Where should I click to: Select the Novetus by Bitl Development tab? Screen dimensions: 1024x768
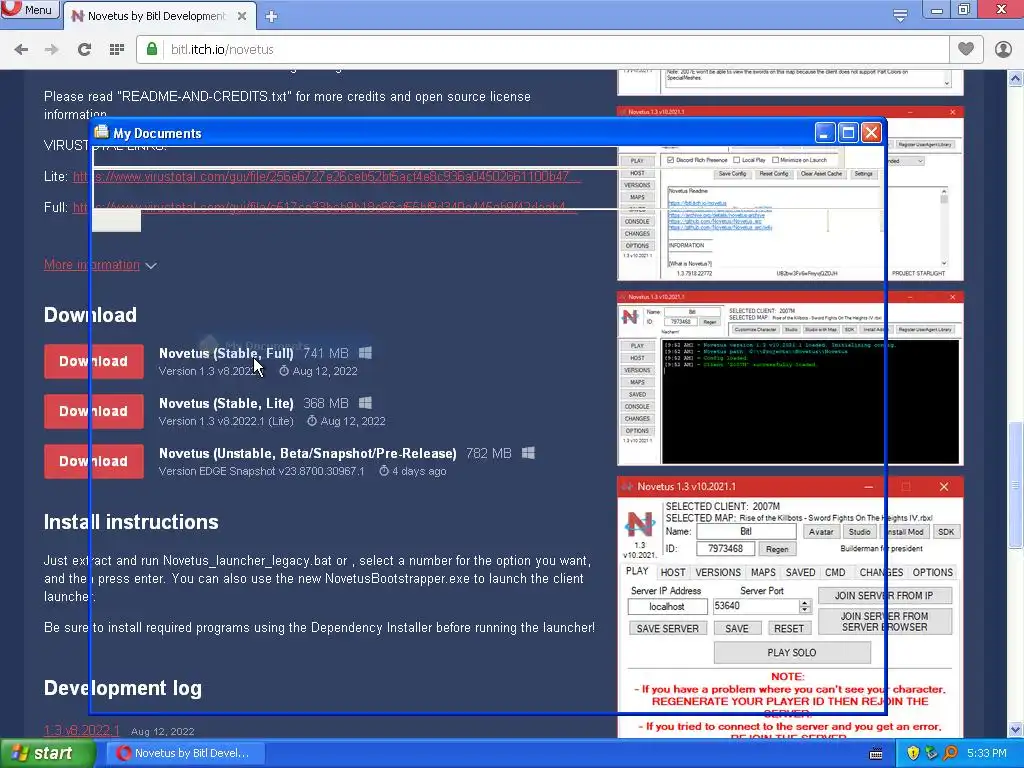[157, 16]
